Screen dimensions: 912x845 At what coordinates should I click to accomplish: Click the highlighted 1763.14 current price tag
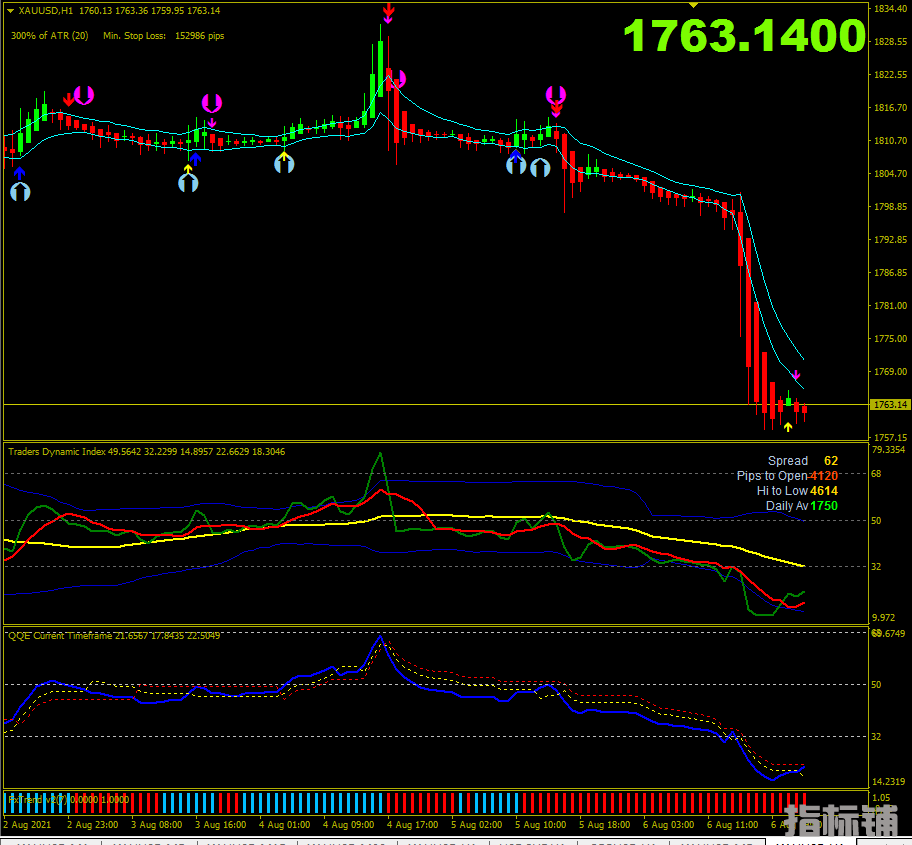tap(890, 405)
